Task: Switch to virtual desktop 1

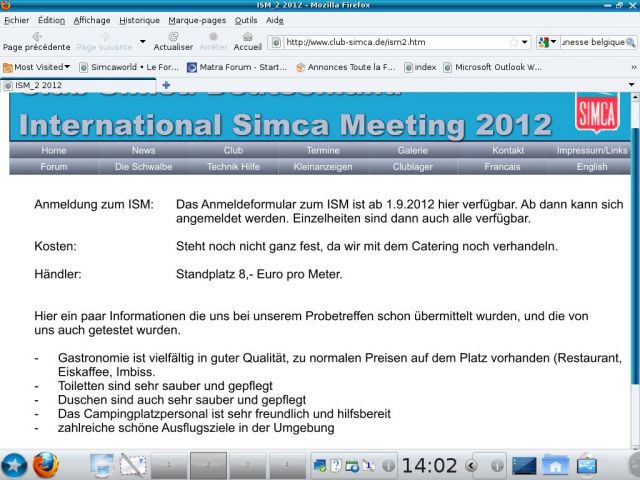Action: pos(169,465)
